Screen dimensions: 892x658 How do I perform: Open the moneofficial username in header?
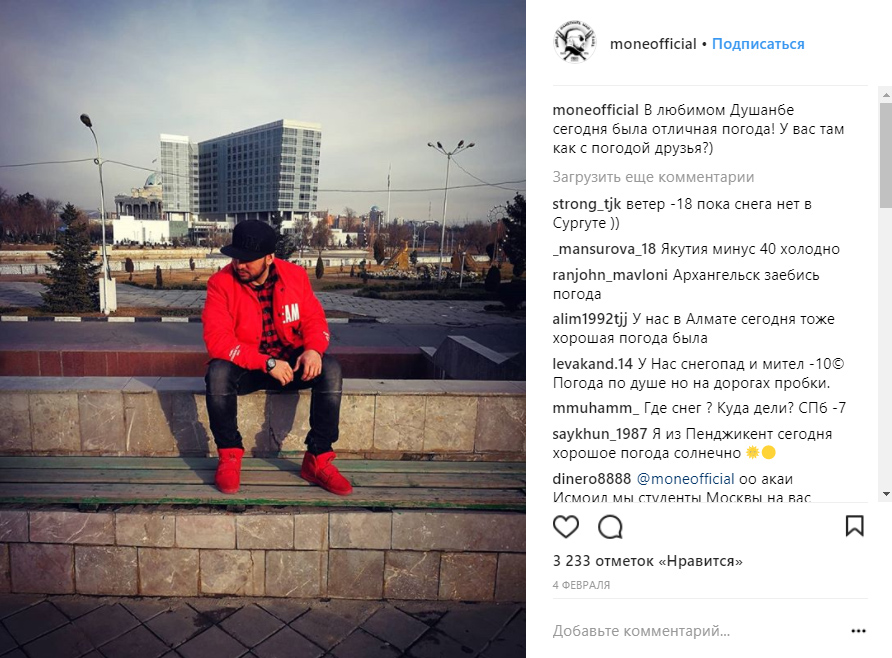(x=653, y=44)
